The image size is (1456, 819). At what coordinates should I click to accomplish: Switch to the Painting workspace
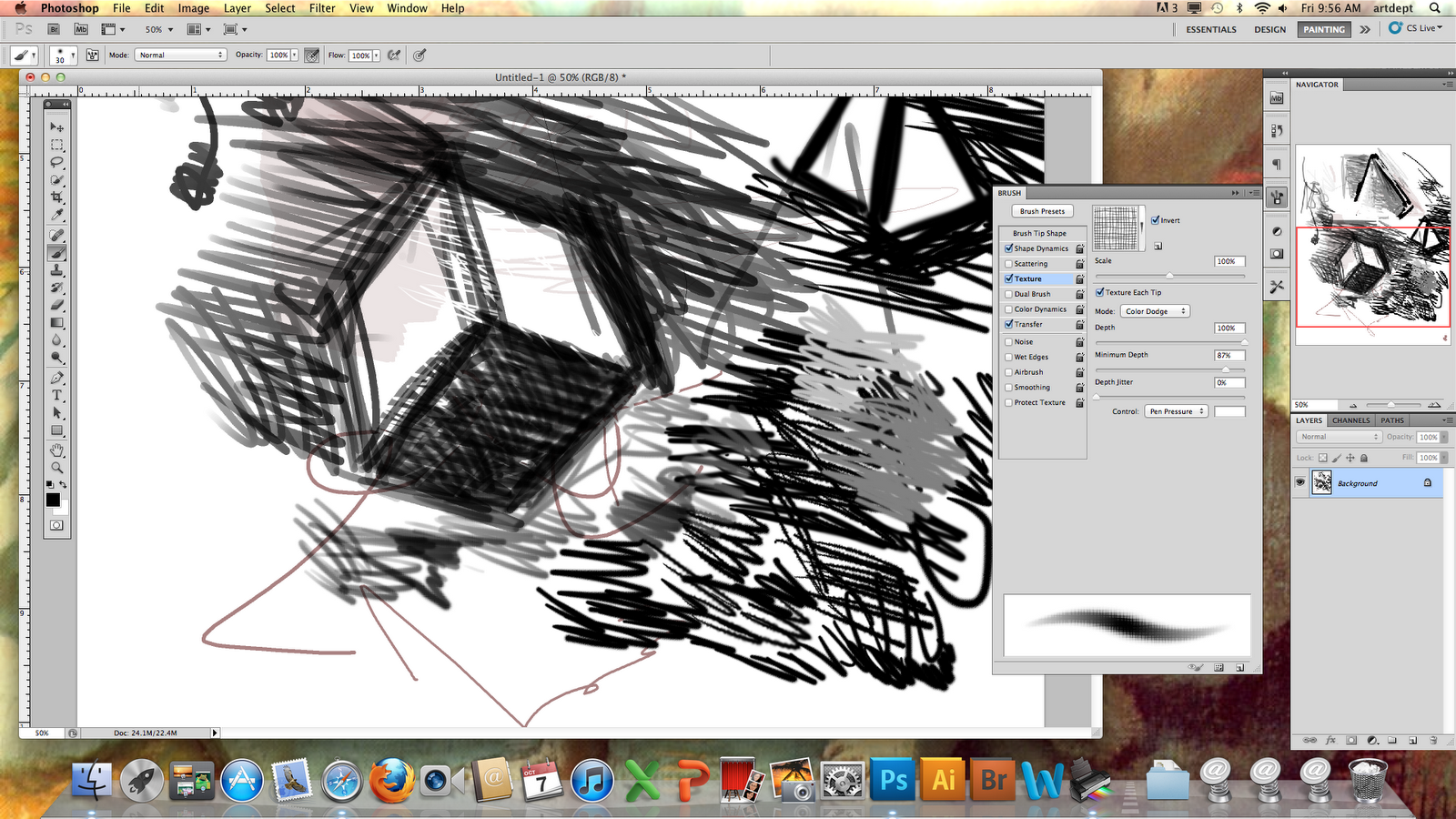1323,29
